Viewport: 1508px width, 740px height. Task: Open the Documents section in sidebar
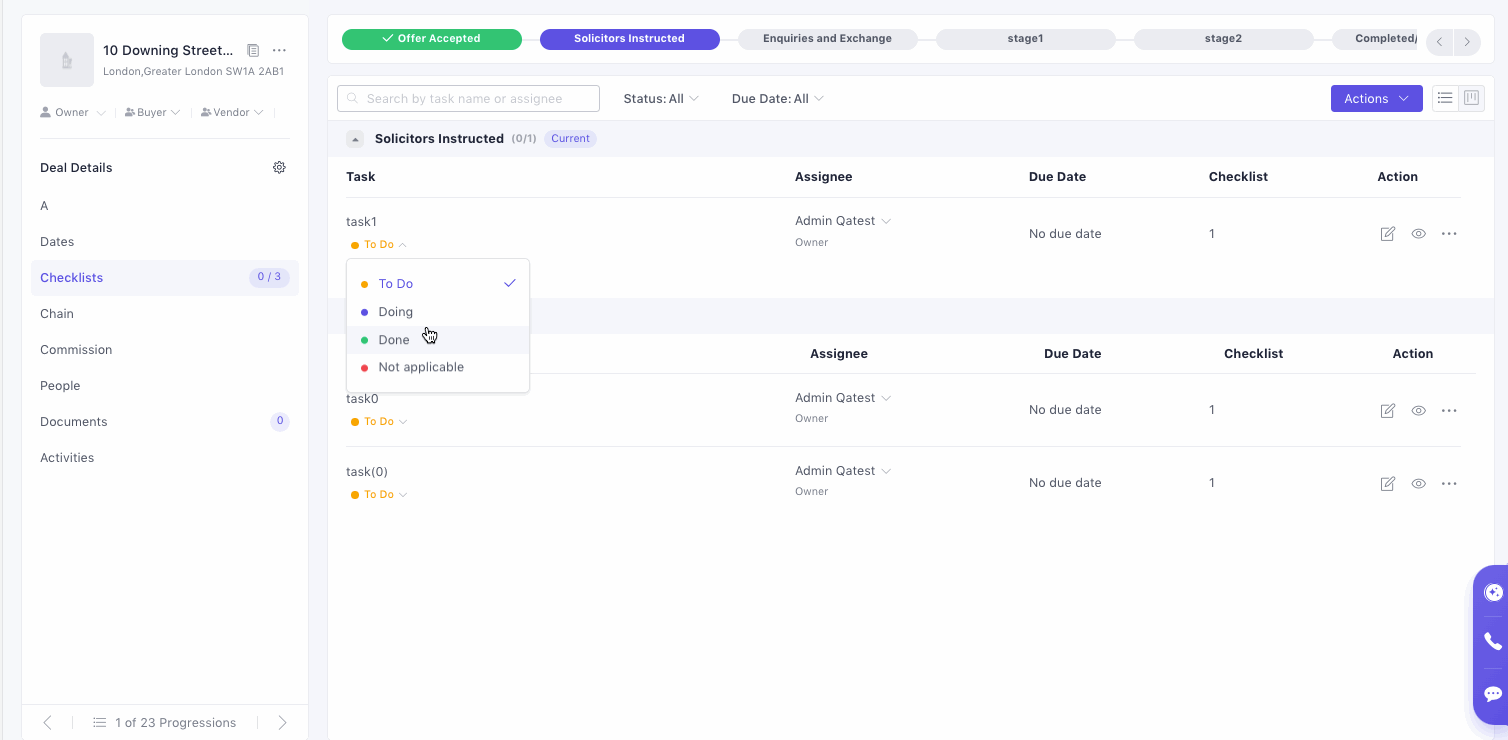[x=74, y=422]
